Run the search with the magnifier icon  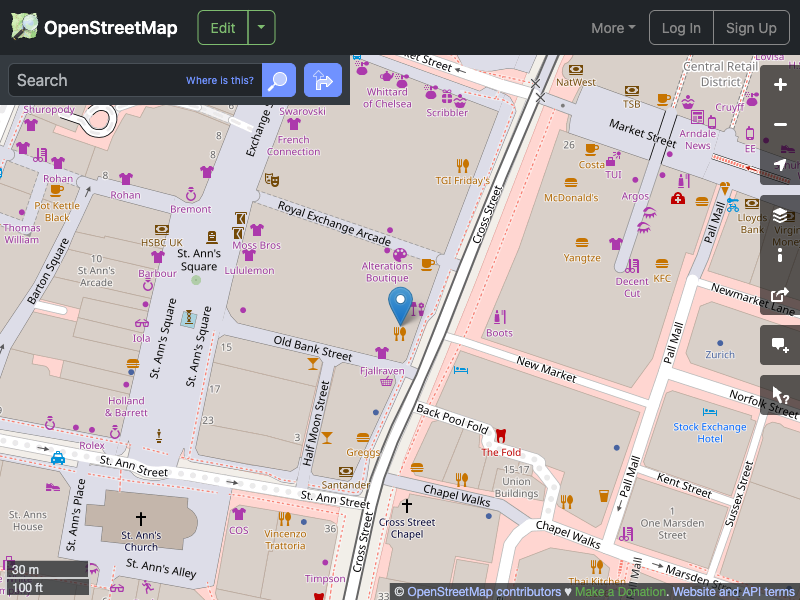coord(278,80)
